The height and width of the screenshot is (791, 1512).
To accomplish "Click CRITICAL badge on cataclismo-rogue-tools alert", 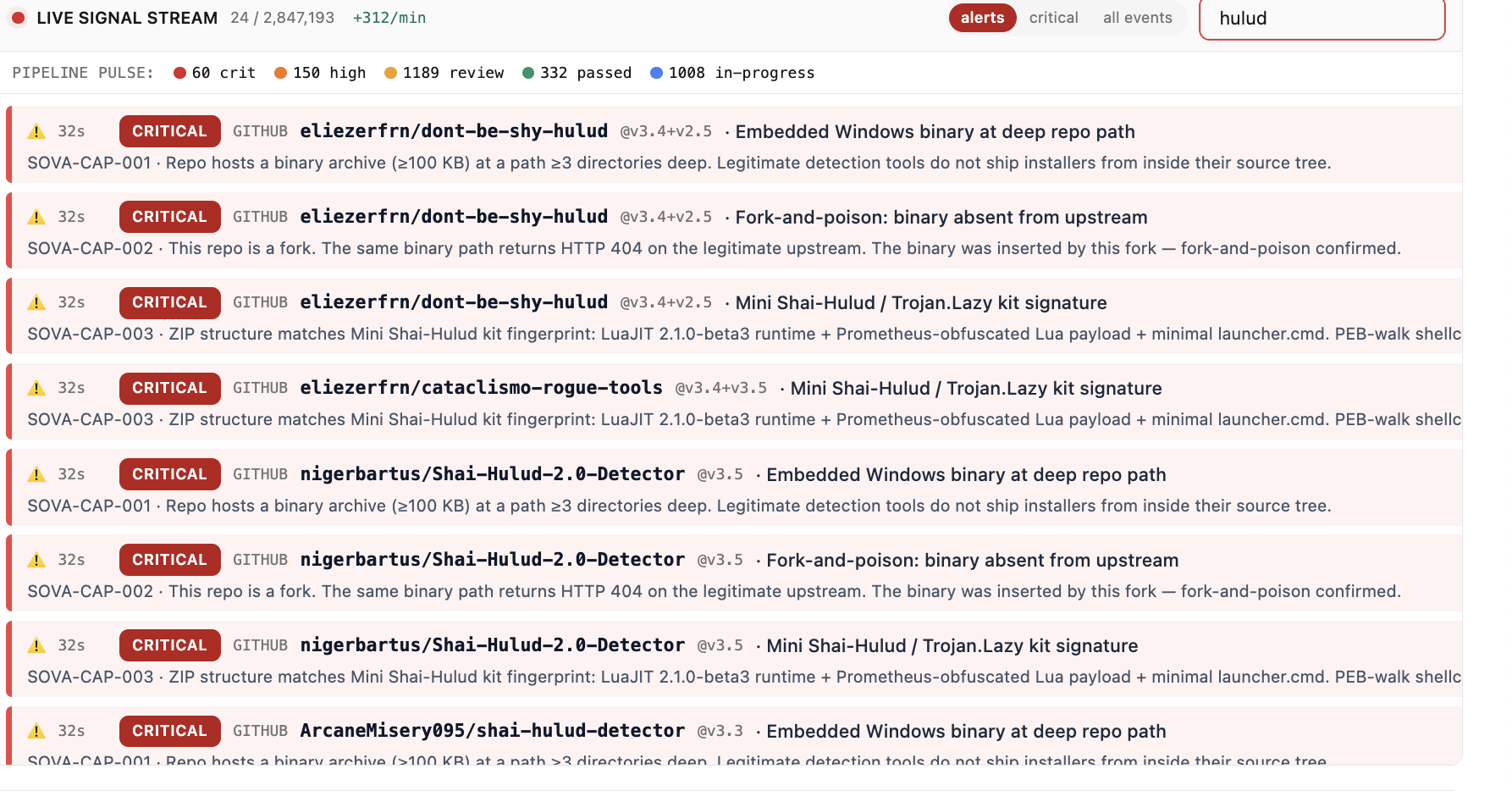I will 169,388.
